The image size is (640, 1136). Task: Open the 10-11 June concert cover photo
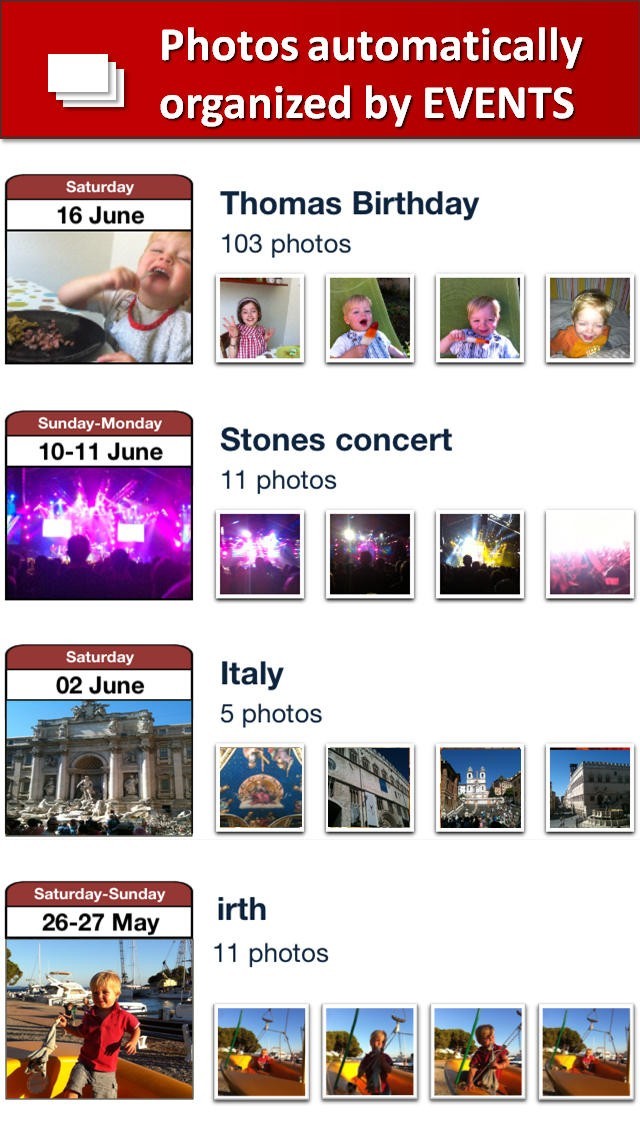(99, 533)
